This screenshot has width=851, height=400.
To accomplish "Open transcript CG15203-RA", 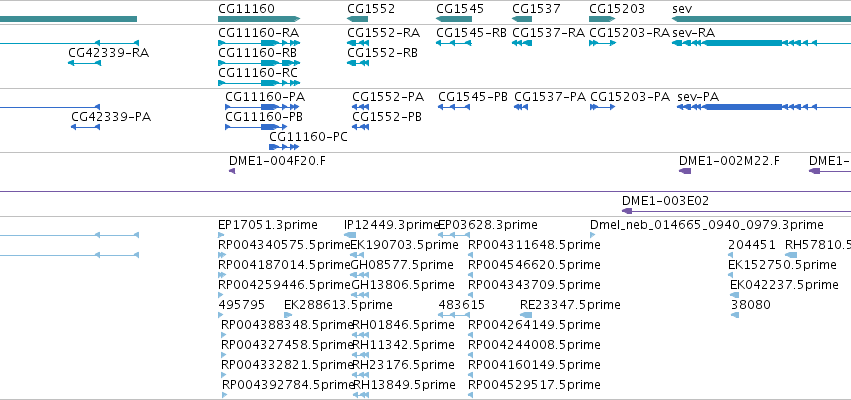I will (x=602, y=43).
